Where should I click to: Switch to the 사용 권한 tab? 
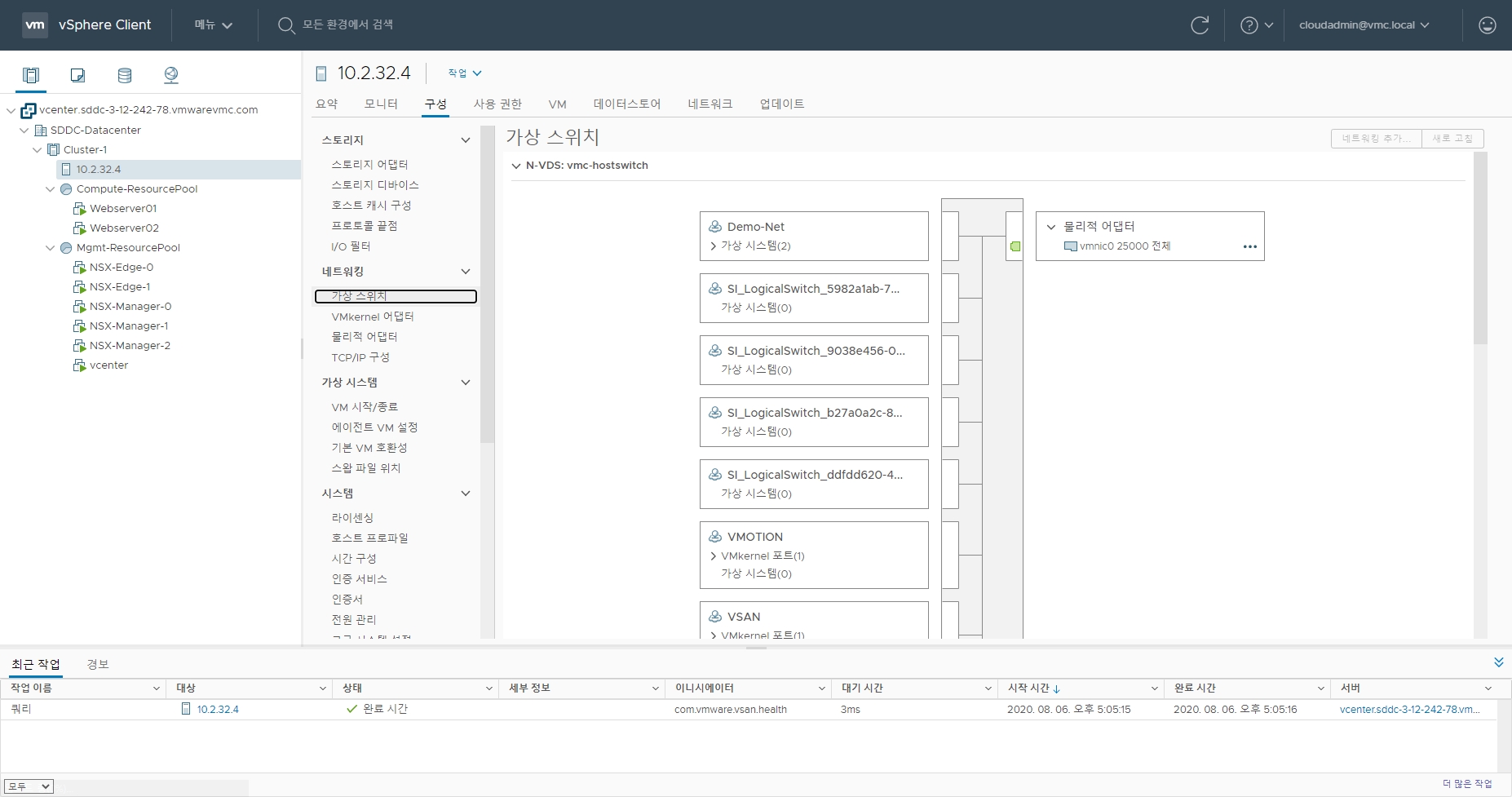coord(497,104)
